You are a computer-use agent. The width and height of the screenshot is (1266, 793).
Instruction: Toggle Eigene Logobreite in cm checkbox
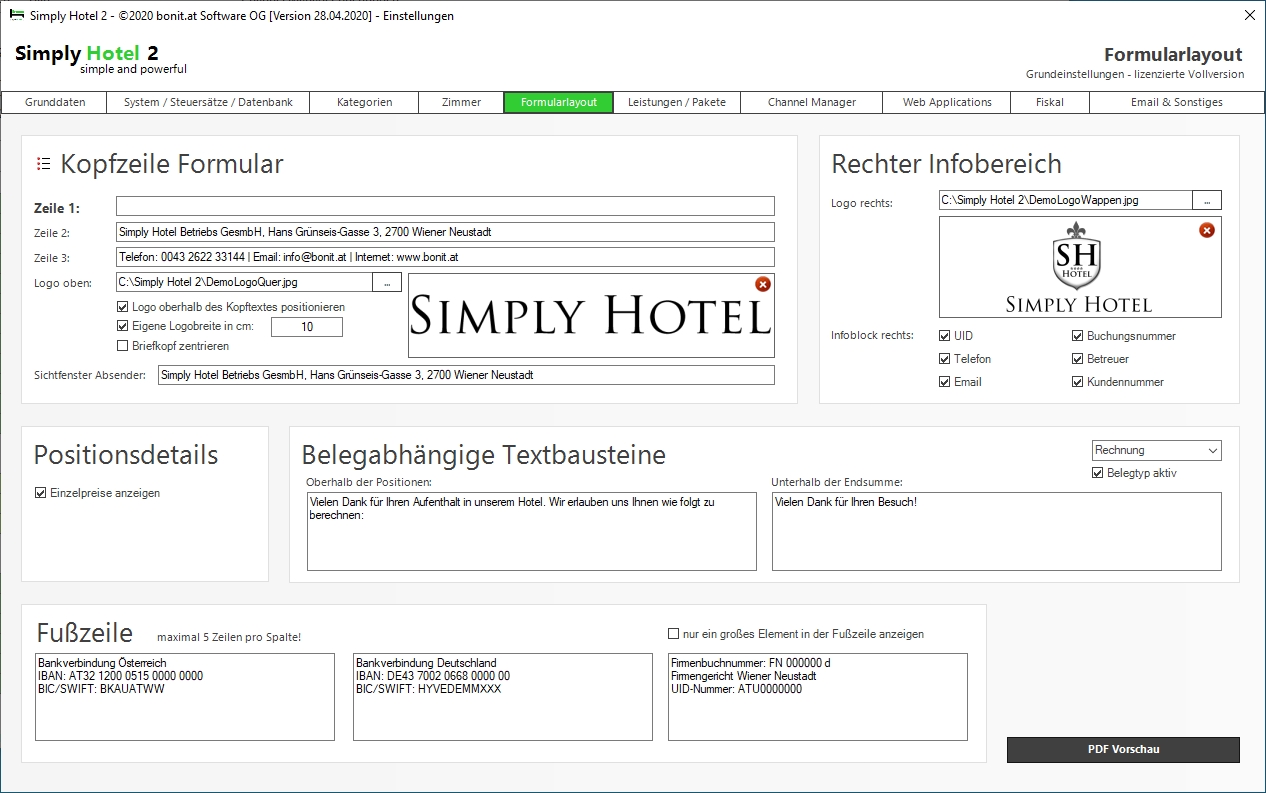click(x=123, y=326)
